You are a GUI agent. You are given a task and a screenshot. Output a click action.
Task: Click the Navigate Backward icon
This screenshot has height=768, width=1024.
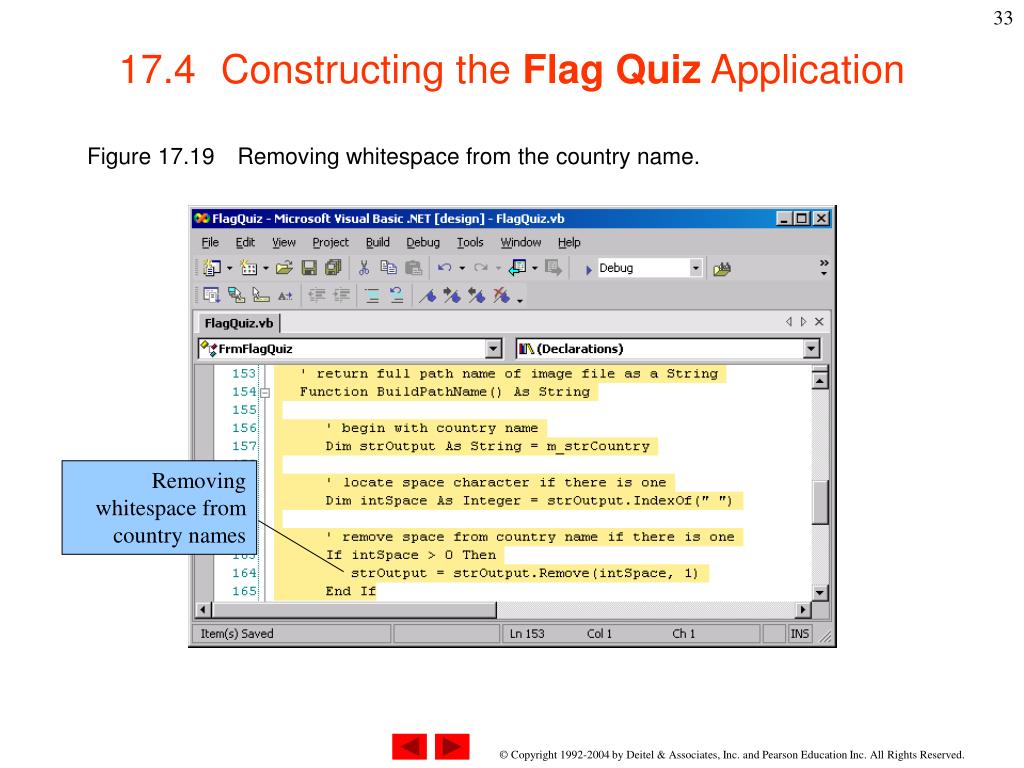518,268
